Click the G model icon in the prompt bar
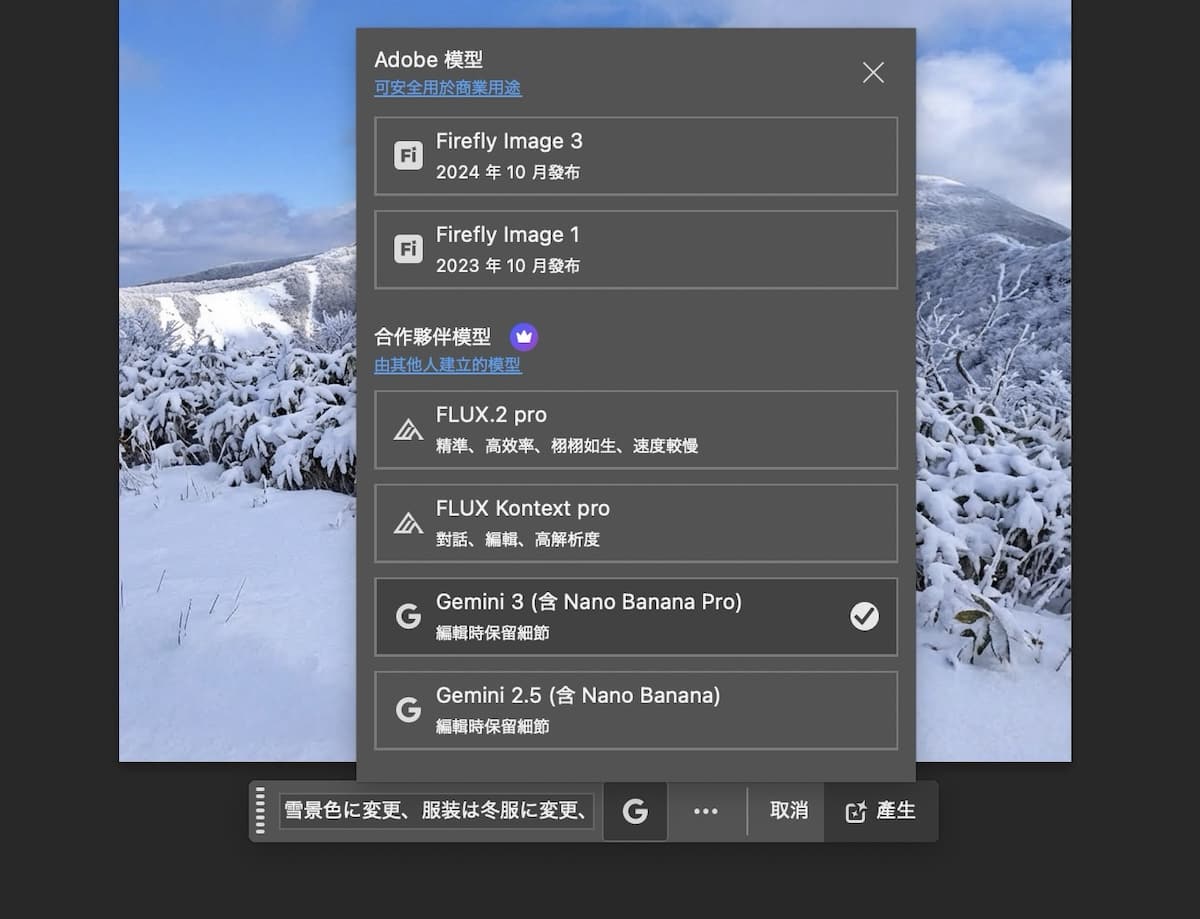This screenshot has height=919, width=1200. click(x=635, y=811)
